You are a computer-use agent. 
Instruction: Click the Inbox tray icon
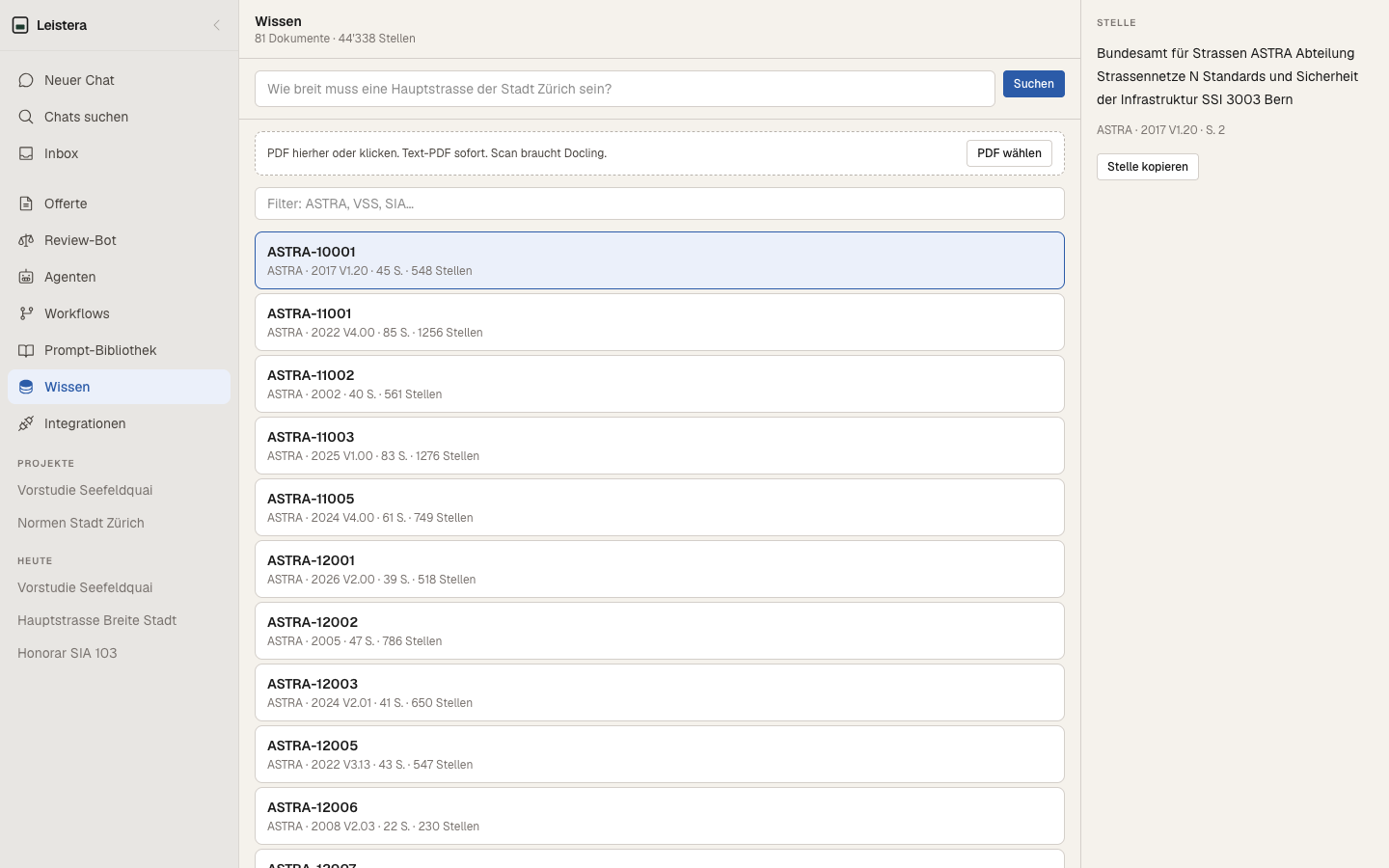[26, 153]
